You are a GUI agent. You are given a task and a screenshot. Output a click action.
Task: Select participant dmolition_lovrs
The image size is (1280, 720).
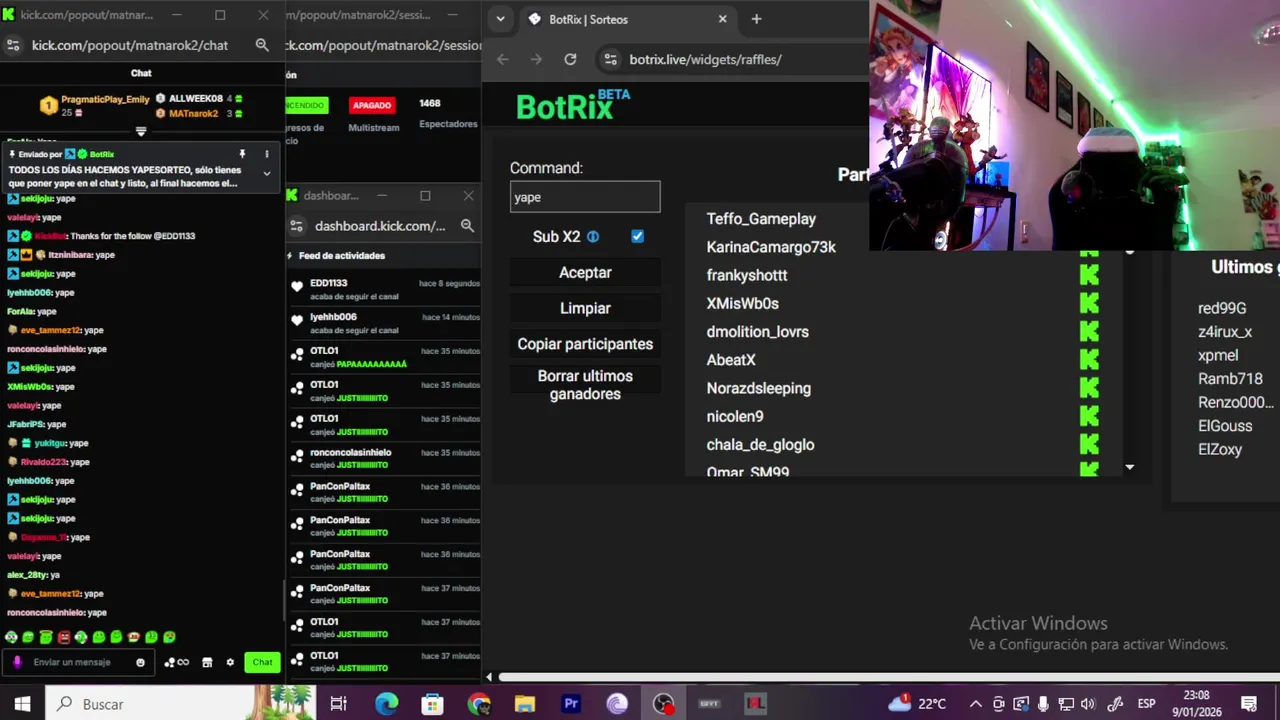757,332
